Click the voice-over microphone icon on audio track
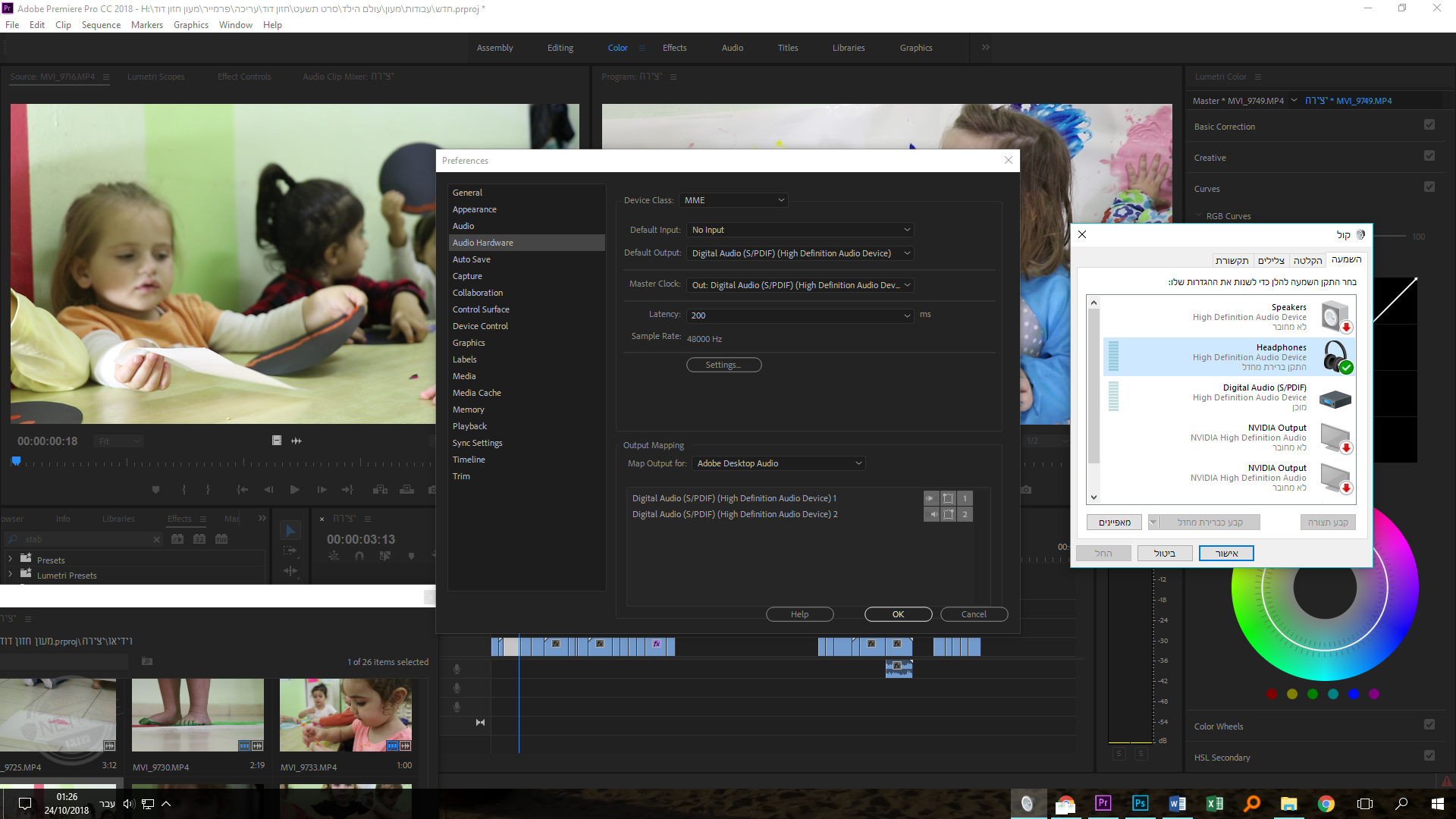This screenshot has width=1456, height=819. tap(457, 669)
